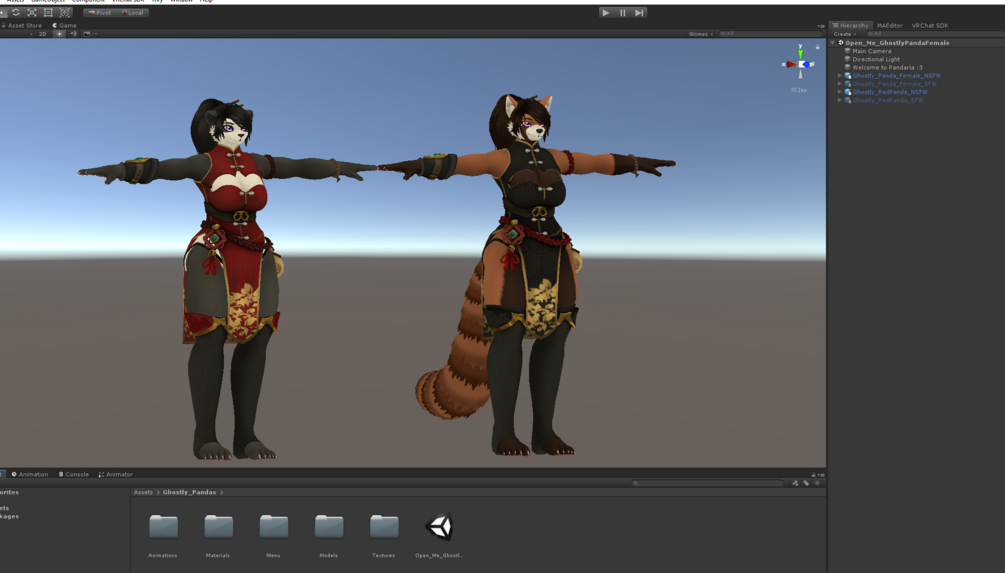Image resolution: width=1005 pixels, height=573 pixels.
Task: Select the Scale tool in the toolbar
Action: [x=32, y=12]
